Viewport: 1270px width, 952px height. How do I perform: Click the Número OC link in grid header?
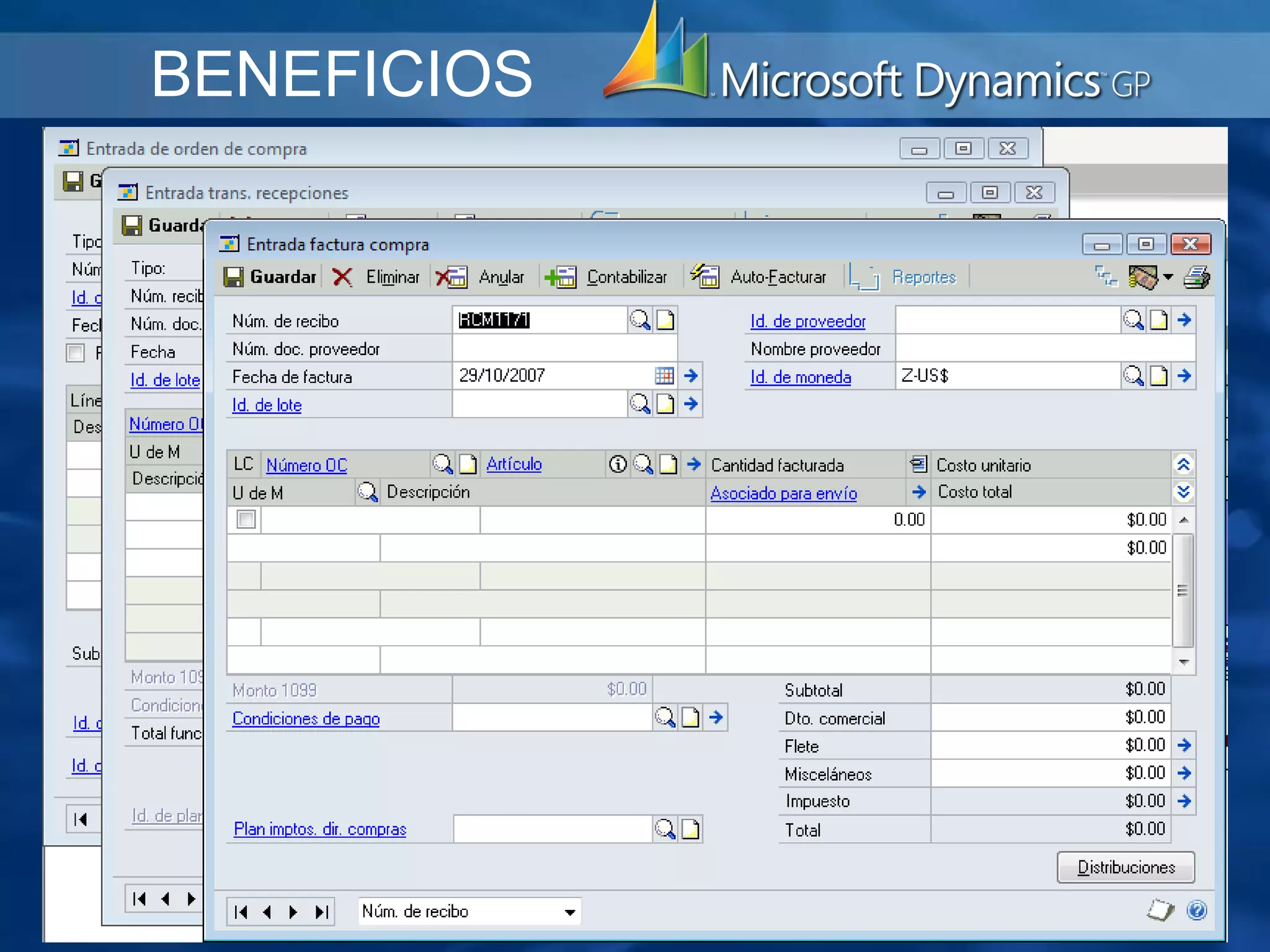(306, 465)
